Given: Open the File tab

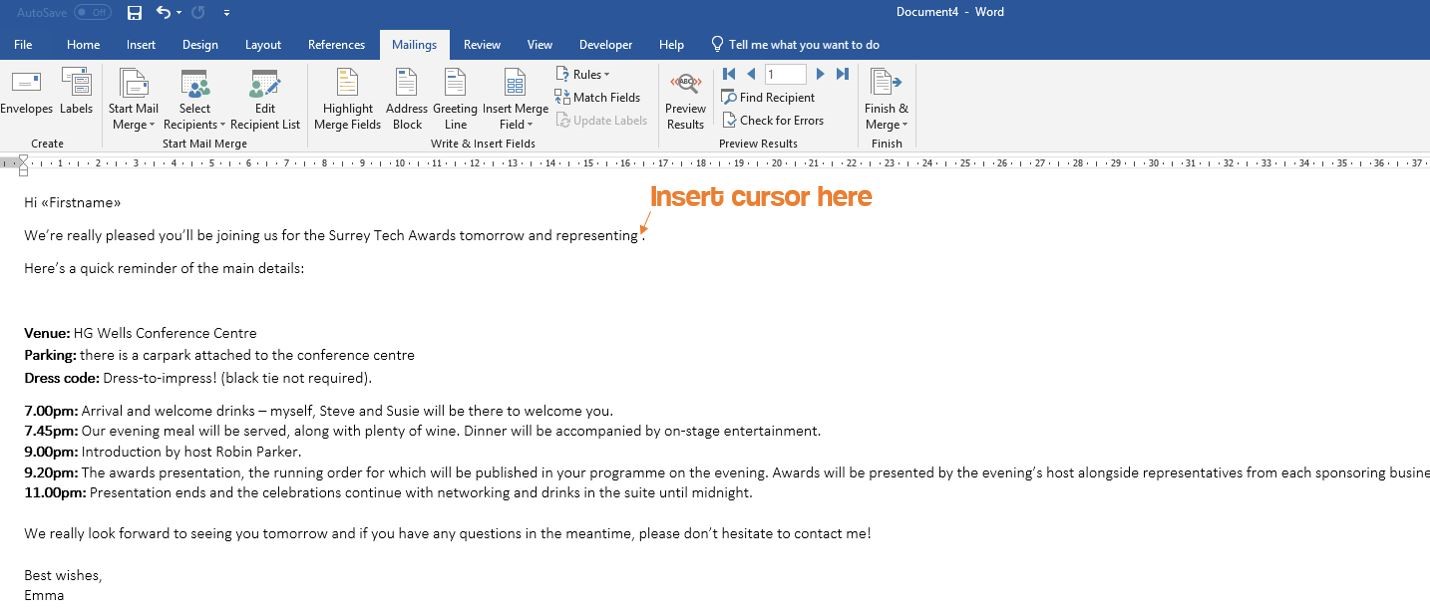Looking at the screenshot, I should click(23, 44).
